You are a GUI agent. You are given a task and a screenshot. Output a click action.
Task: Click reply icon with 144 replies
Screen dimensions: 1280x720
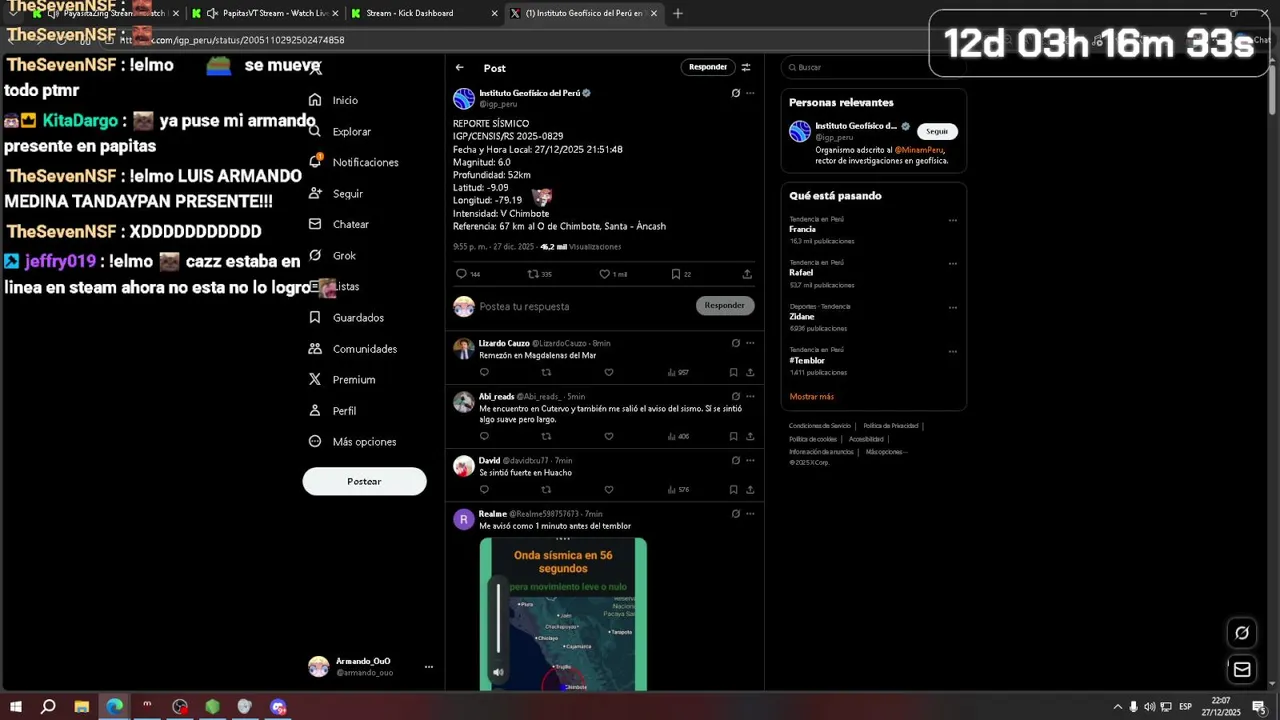coord(461,274)
